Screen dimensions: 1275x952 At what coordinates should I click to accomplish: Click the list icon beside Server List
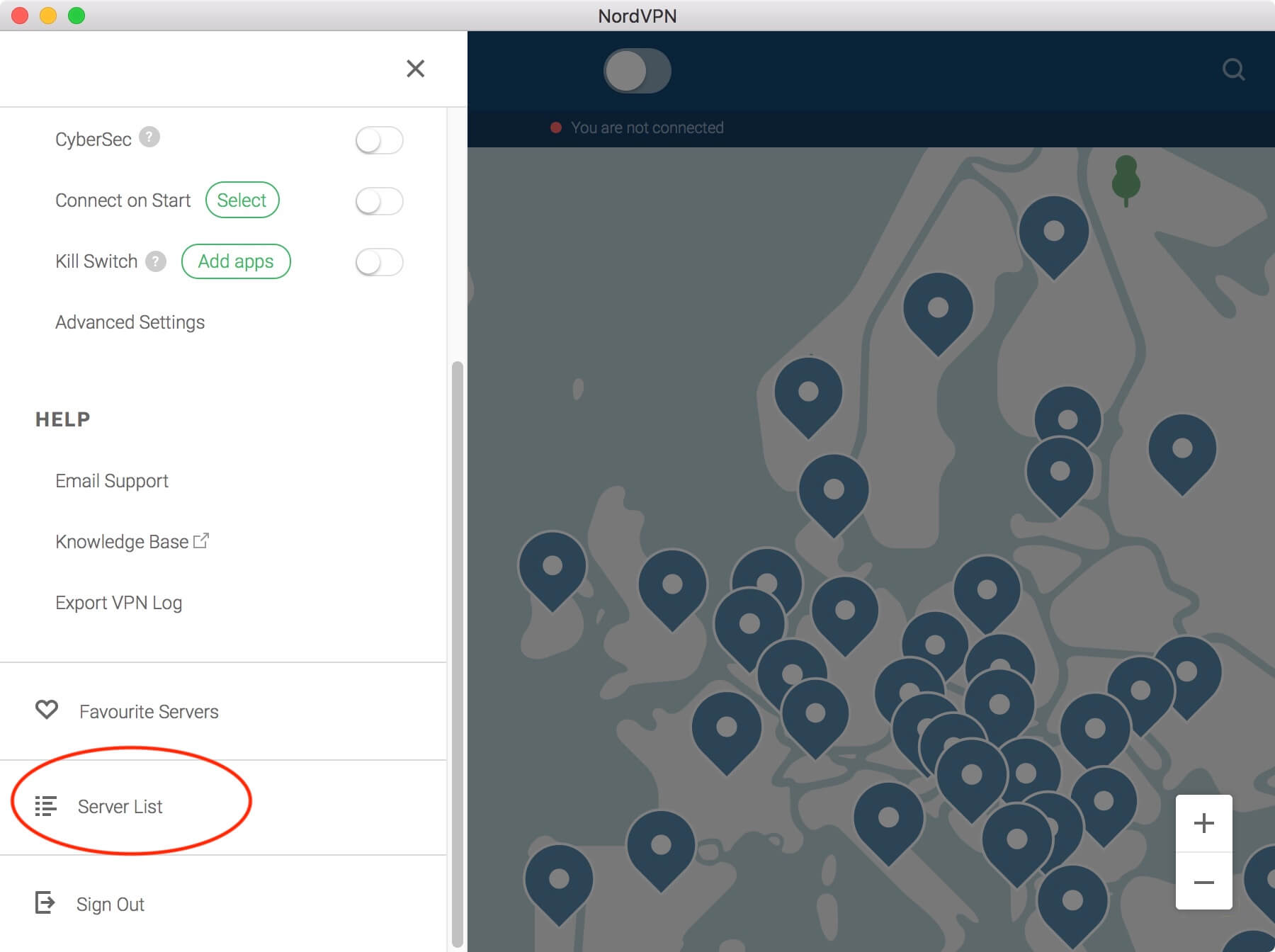click(46, 806)
